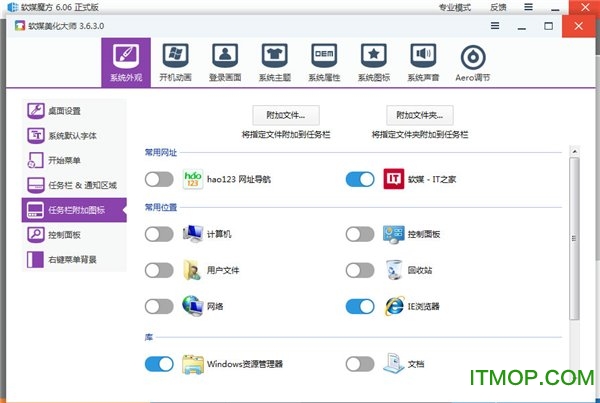
Task: Click the Windows资源管理器 folder icon
Action: tap(193, 364)
